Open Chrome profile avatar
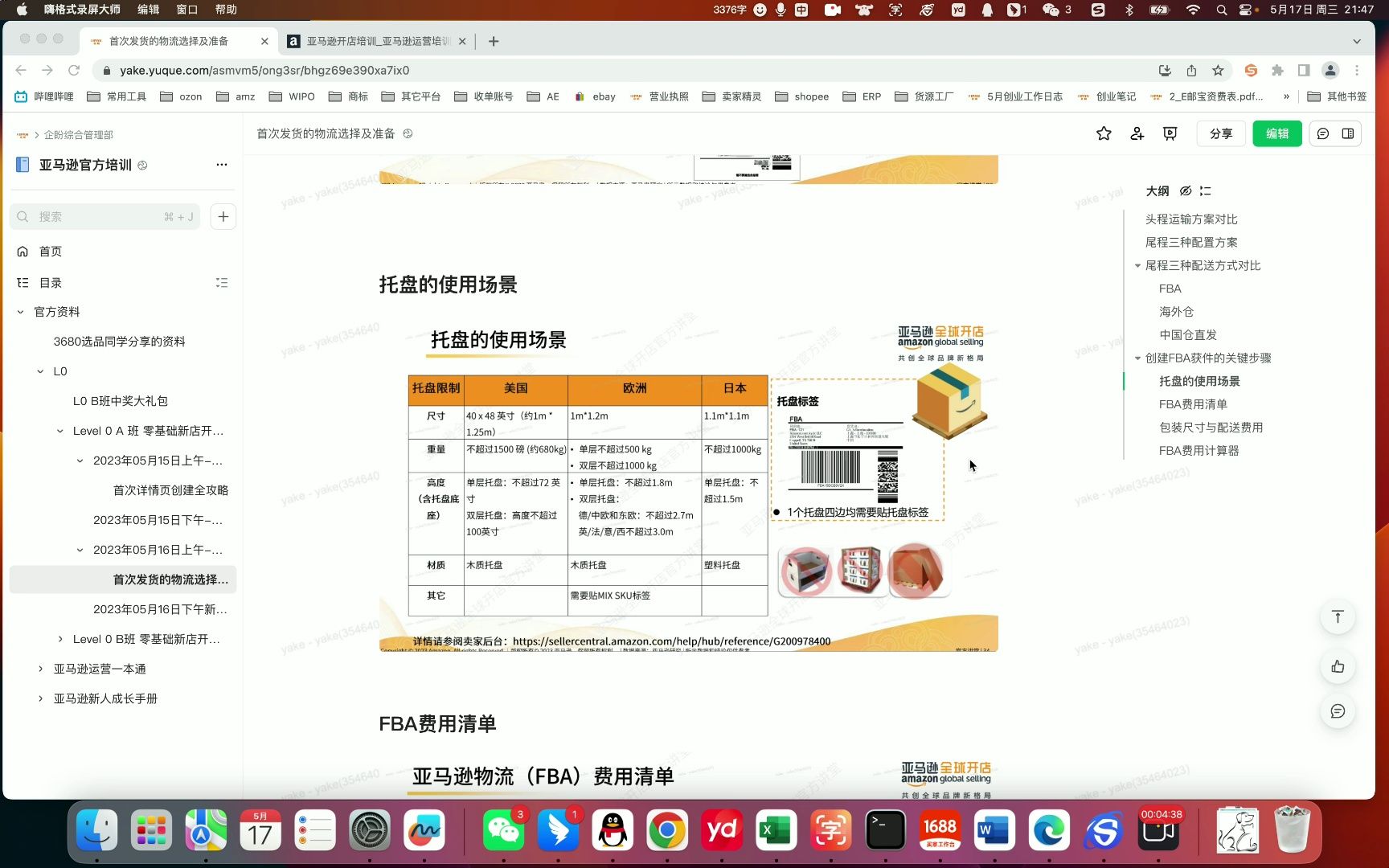 click(1330, 70)
